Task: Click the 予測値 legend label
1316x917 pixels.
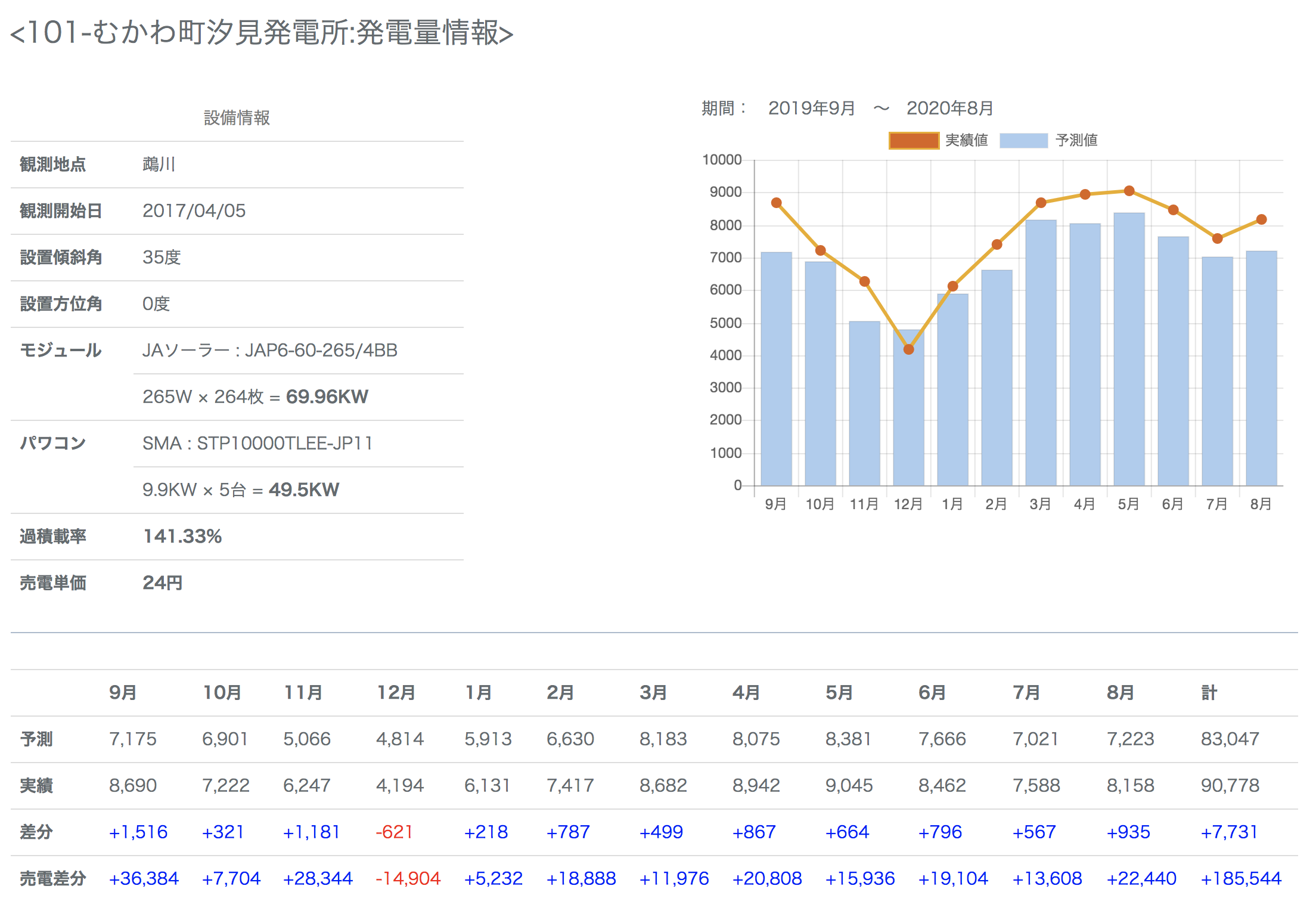Action: tap(1076, 141)
